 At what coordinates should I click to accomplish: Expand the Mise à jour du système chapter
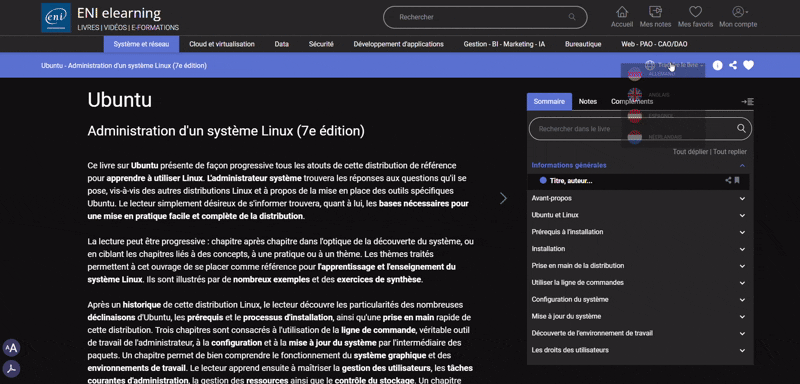coord(742,316)
